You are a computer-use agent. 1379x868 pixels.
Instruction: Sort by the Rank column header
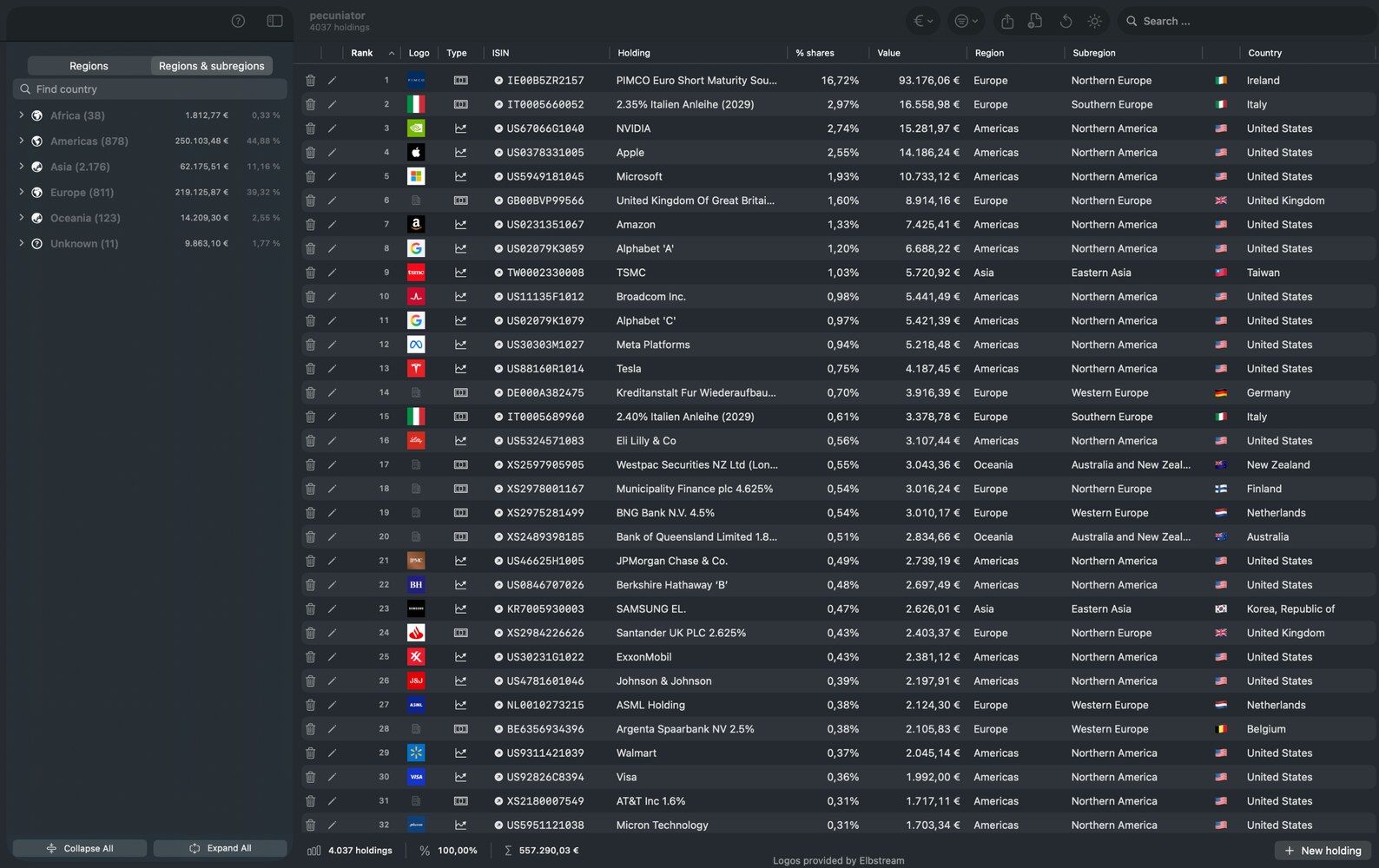(x=373, y=53)
